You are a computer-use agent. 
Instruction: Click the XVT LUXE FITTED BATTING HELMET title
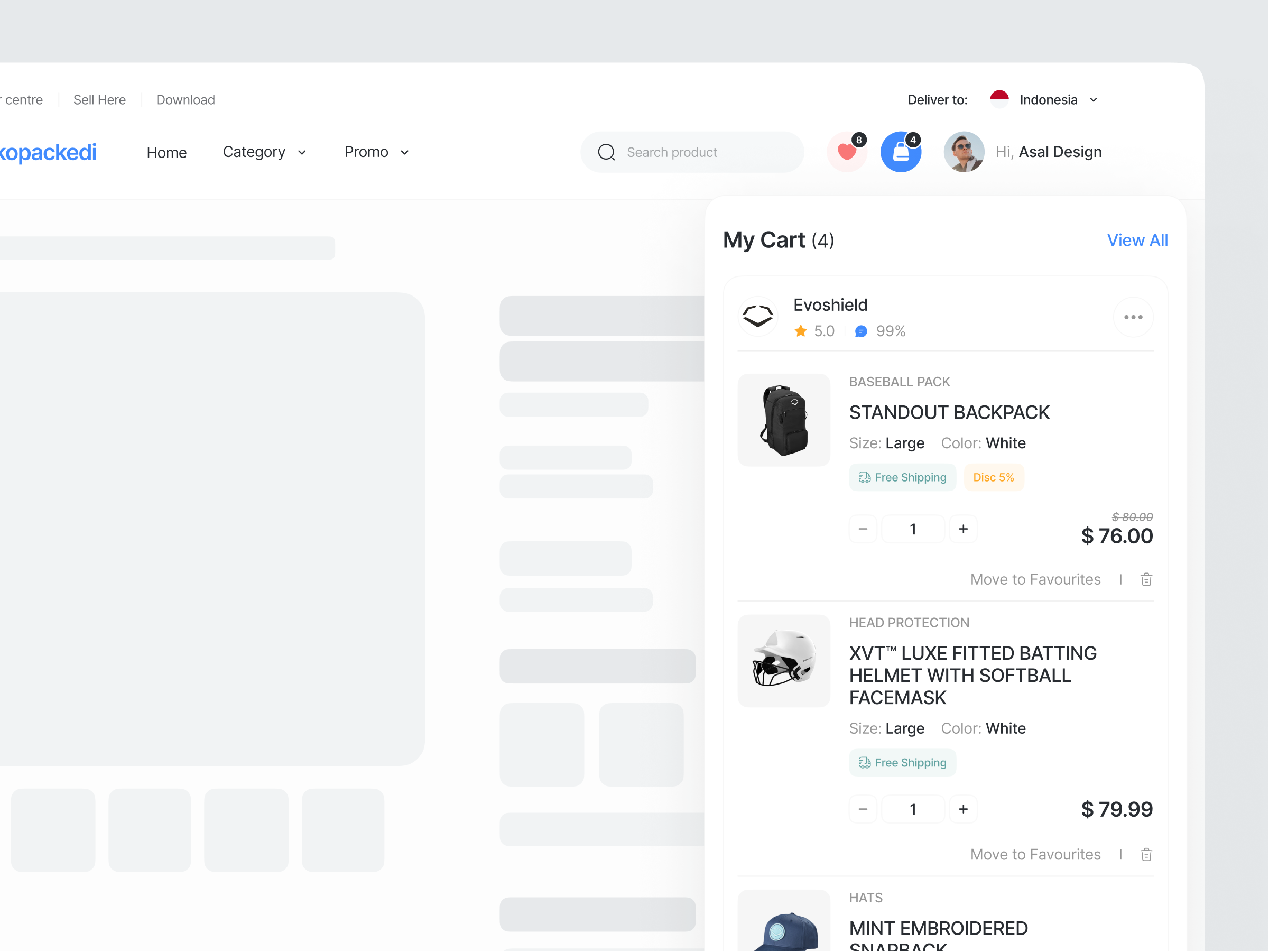click(973, 676)
